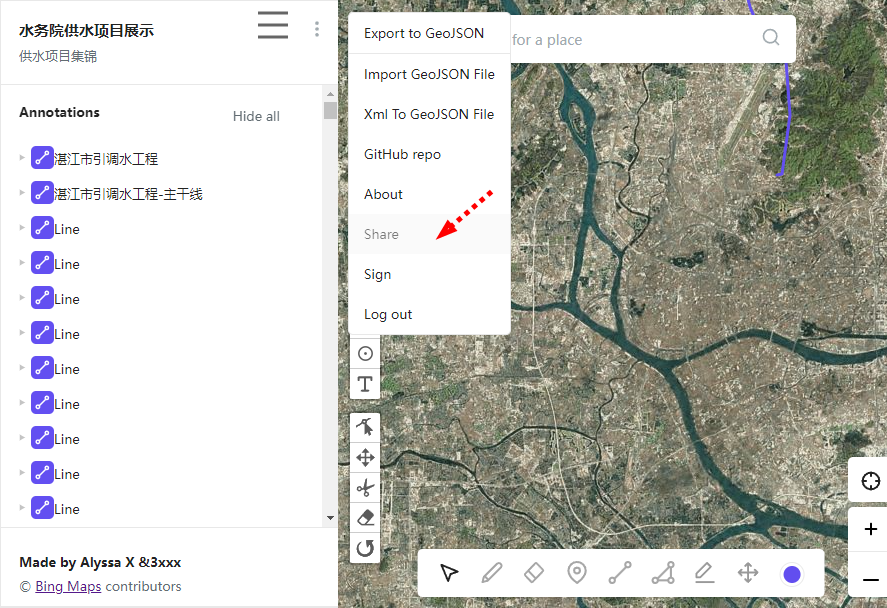Toggle the hamburger sidebar menu
The width and height of the screenshot is (887, 608).
coord(272,26)
